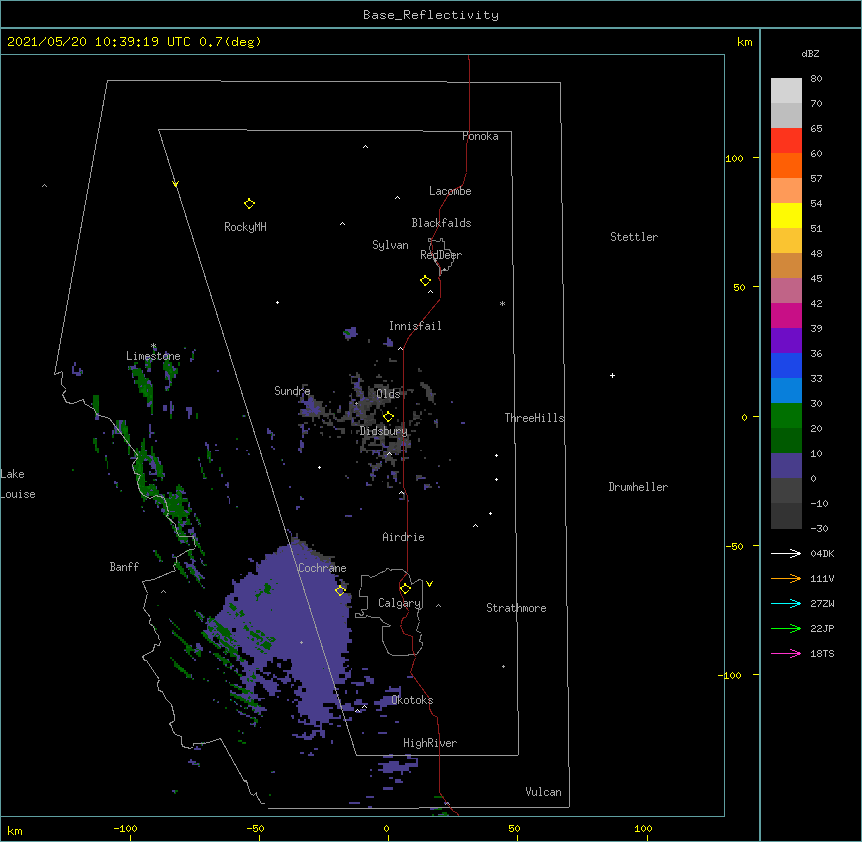Click the ThreeHills label
The image size is (862, 842).
tap(534, 418)
